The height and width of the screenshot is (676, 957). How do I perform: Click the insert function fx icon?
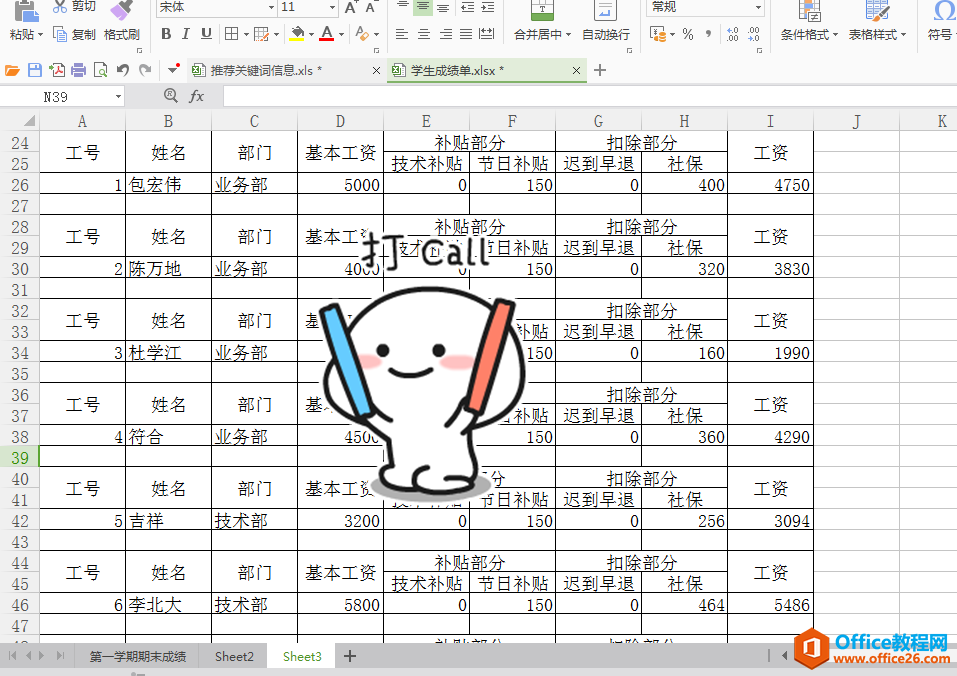click(x=197, y=96)
